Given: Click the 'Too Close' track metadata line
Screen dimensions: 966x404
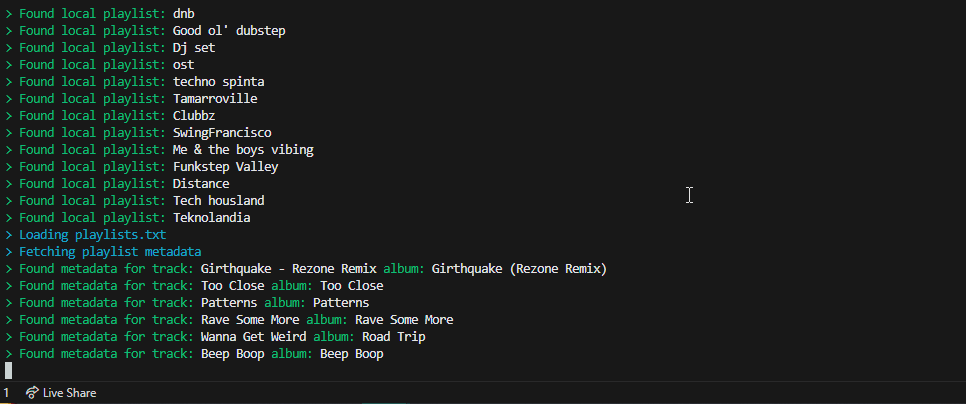Looking at the screenshot, I should pyautogui.click(x=194, y=286).
